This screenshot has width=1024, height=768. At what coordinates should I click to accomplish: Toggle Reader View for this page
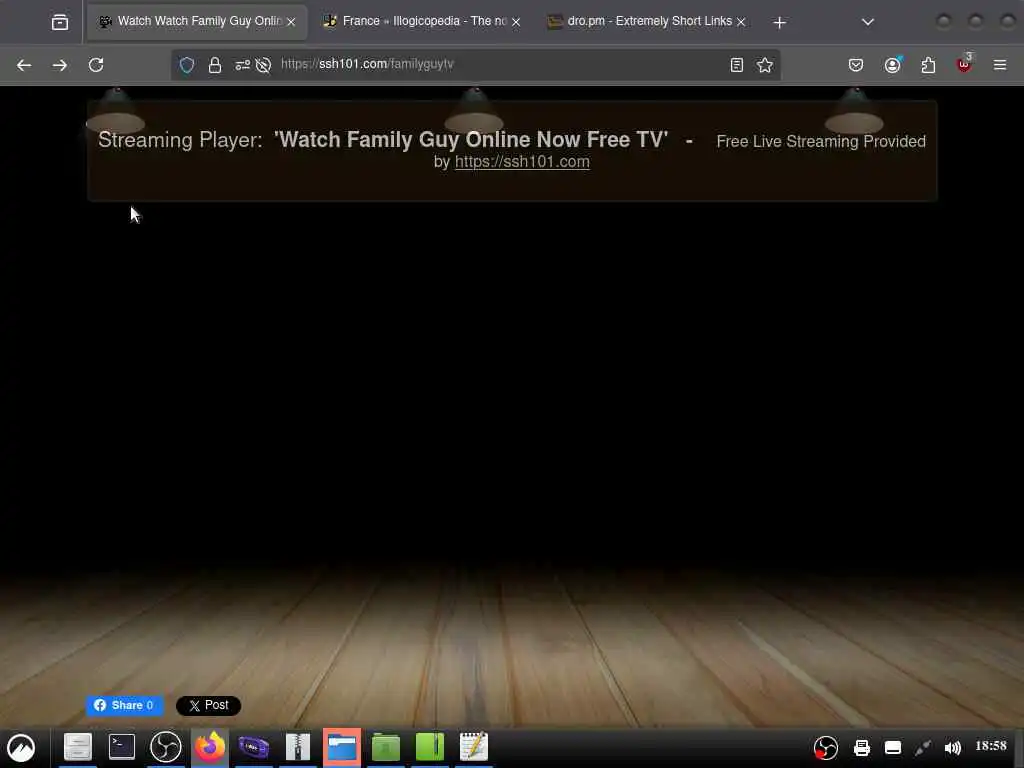pos(737,65)
